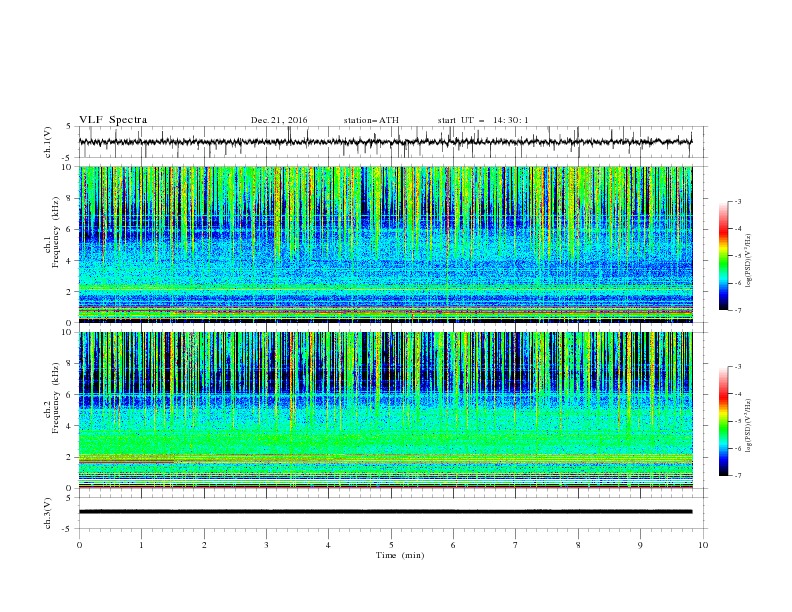Click the "-3" tick on the ch.1 color bar
Screen dimensions: 792x612
click(737, 201)
